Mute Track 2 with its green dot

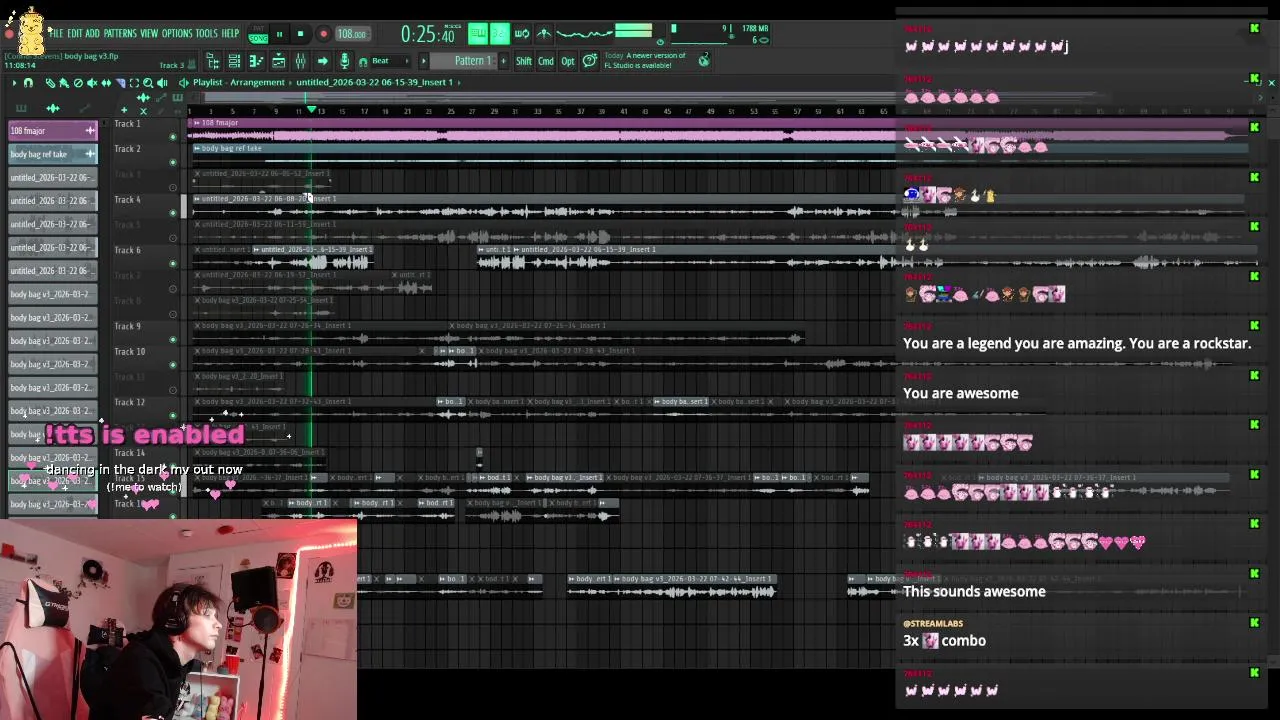click(x=173, y=162)
